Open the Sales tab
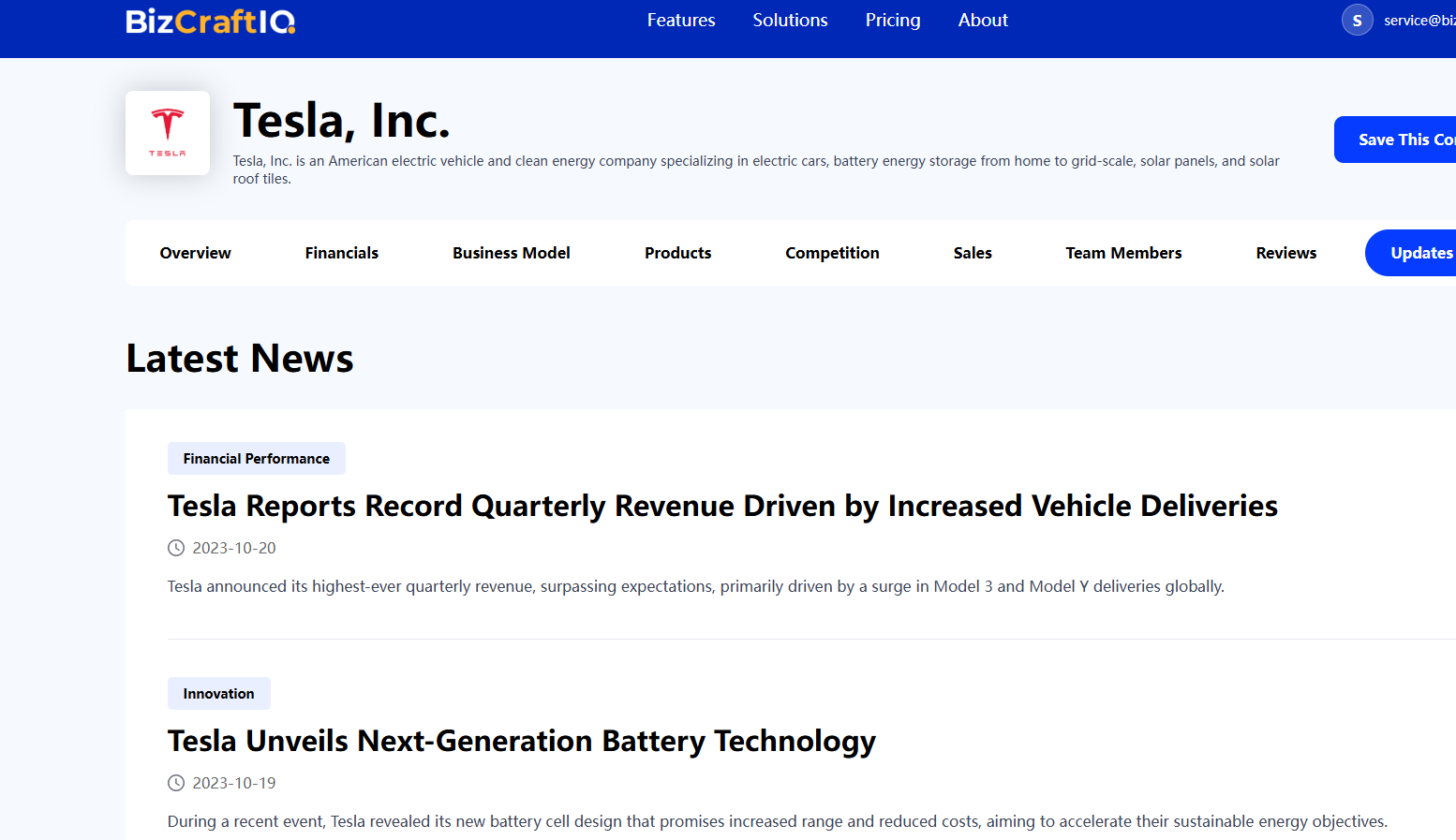Screen dimensions: 1456x840 click(x=973, y=253)
